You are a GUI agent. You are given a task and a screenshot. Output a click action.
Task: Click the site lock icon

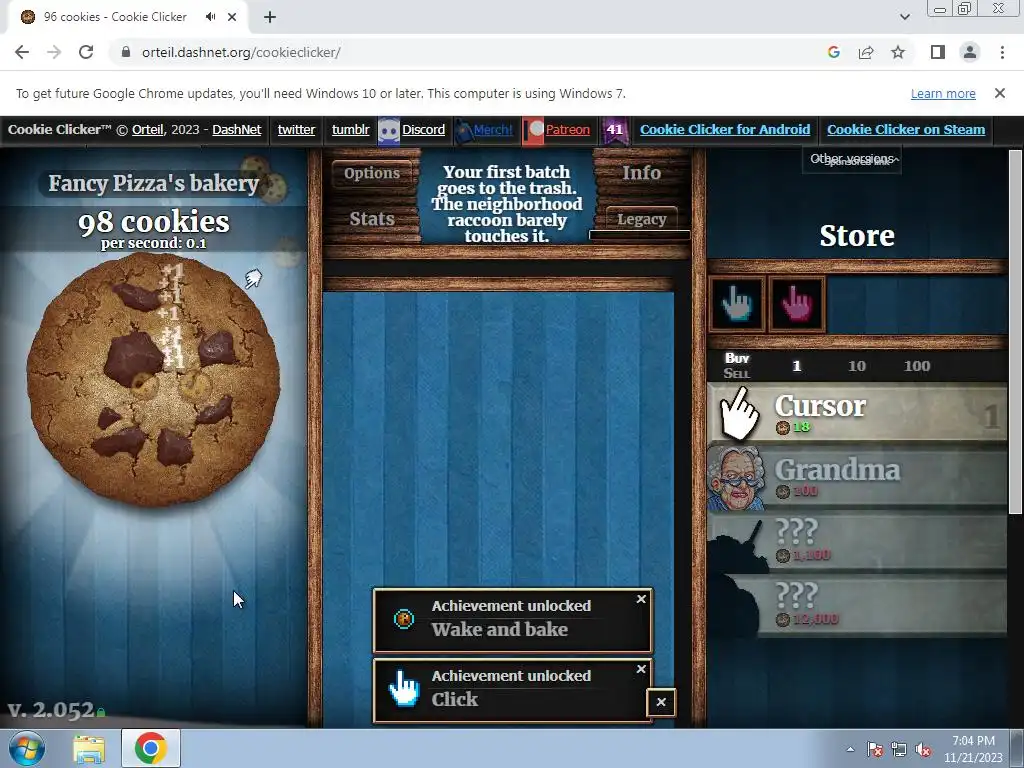coord(126,52)
